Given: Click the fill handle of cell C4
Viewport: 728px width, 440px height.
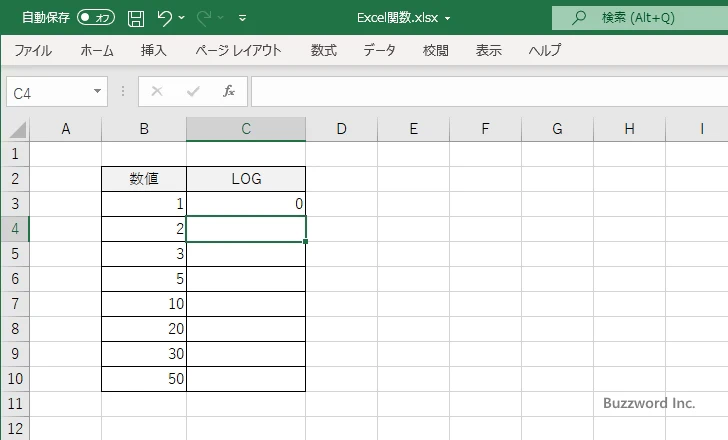Looking at the screenshot, I should pyautogui.click(x=306, y=241).
